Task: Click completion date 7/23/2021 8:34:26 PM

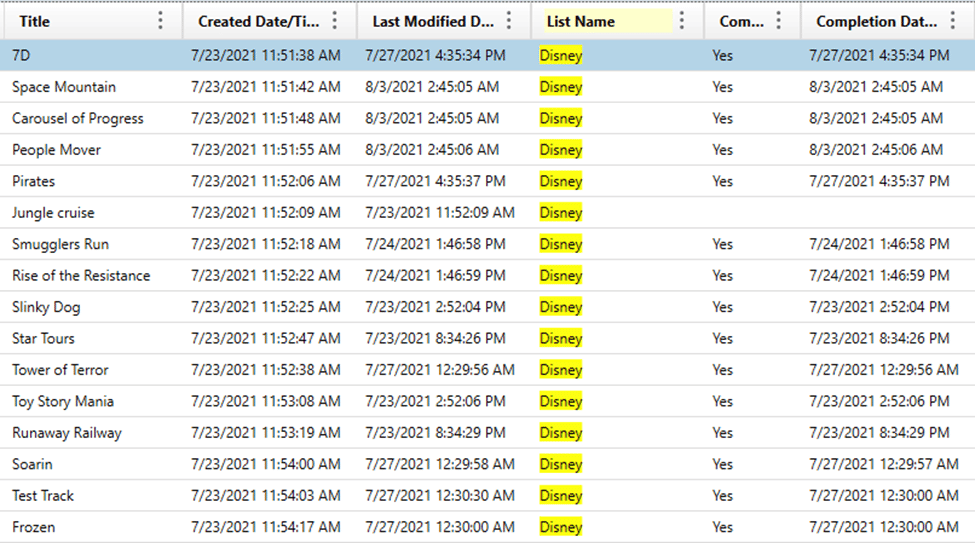Action: 879,338
